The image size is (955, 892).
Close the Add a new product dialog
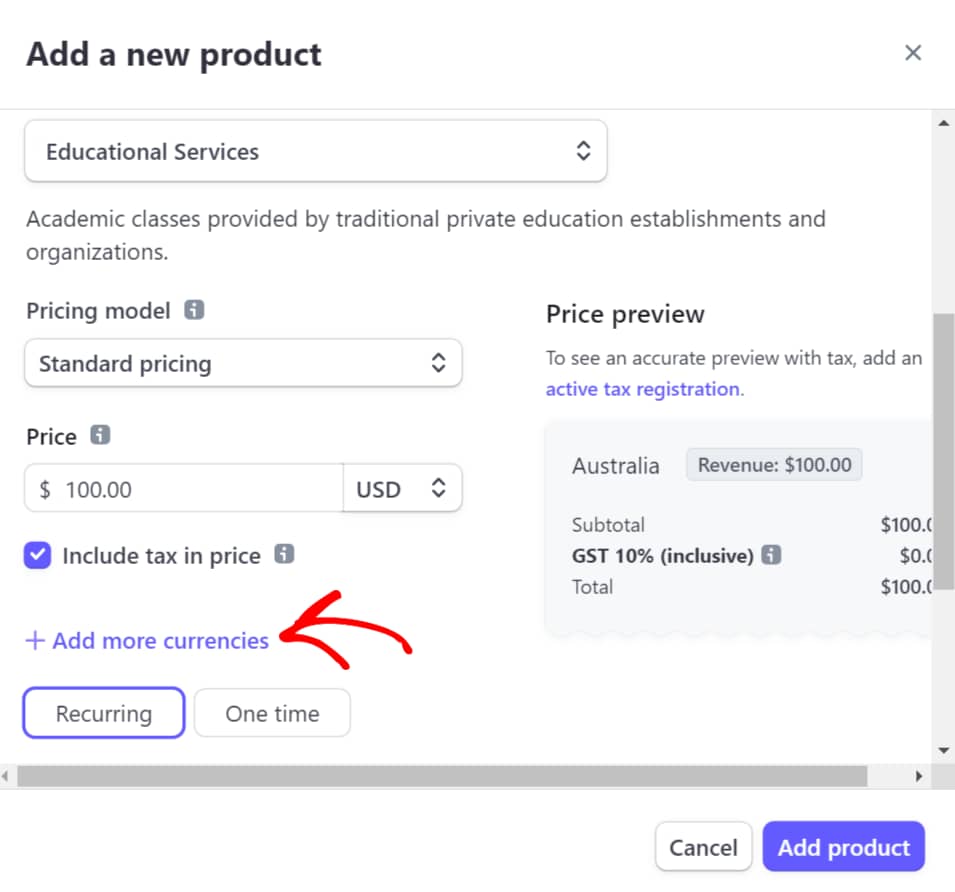(x=912, y=53)
